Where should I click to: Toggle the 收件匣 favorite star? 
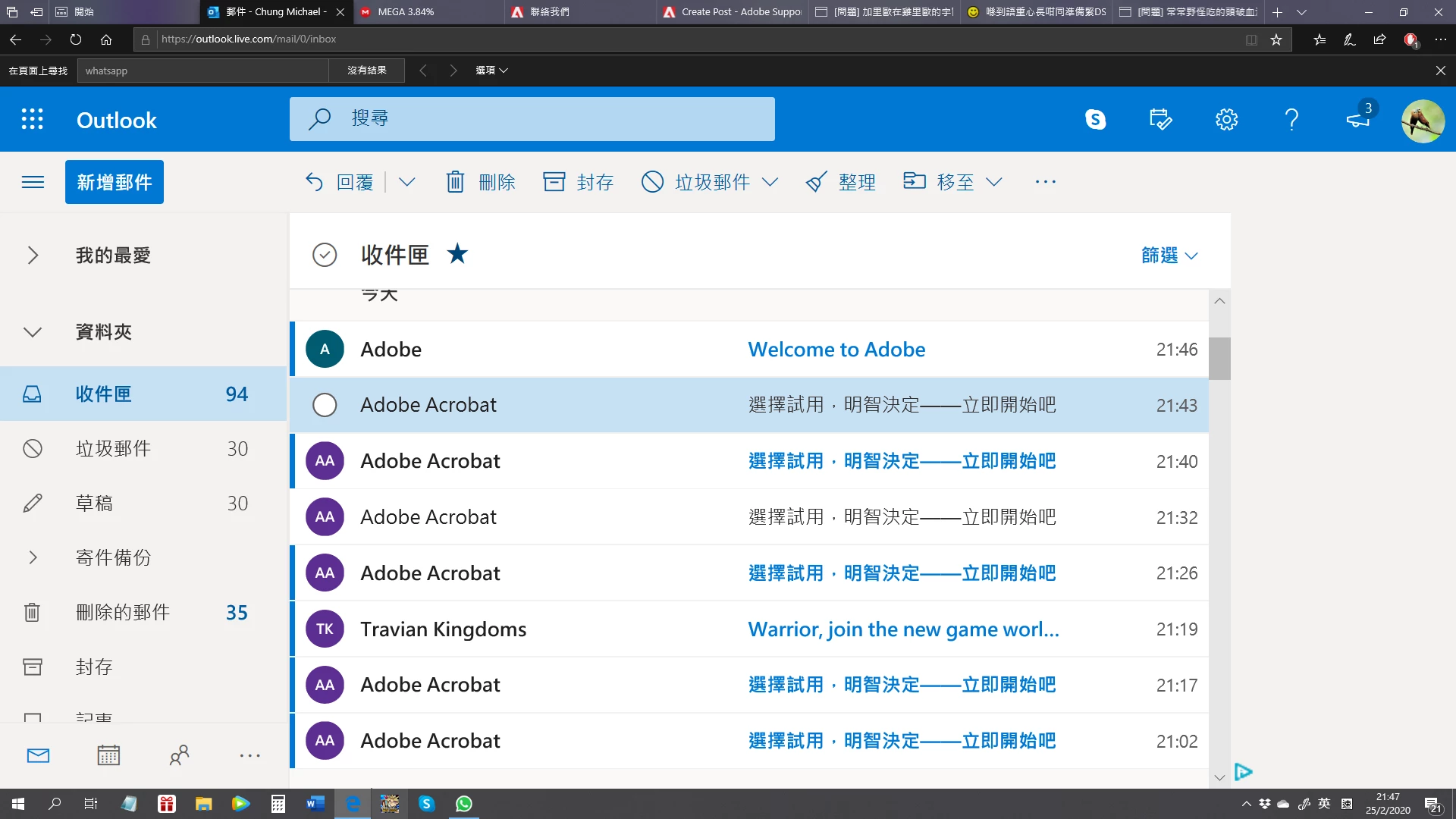point(457,253)
